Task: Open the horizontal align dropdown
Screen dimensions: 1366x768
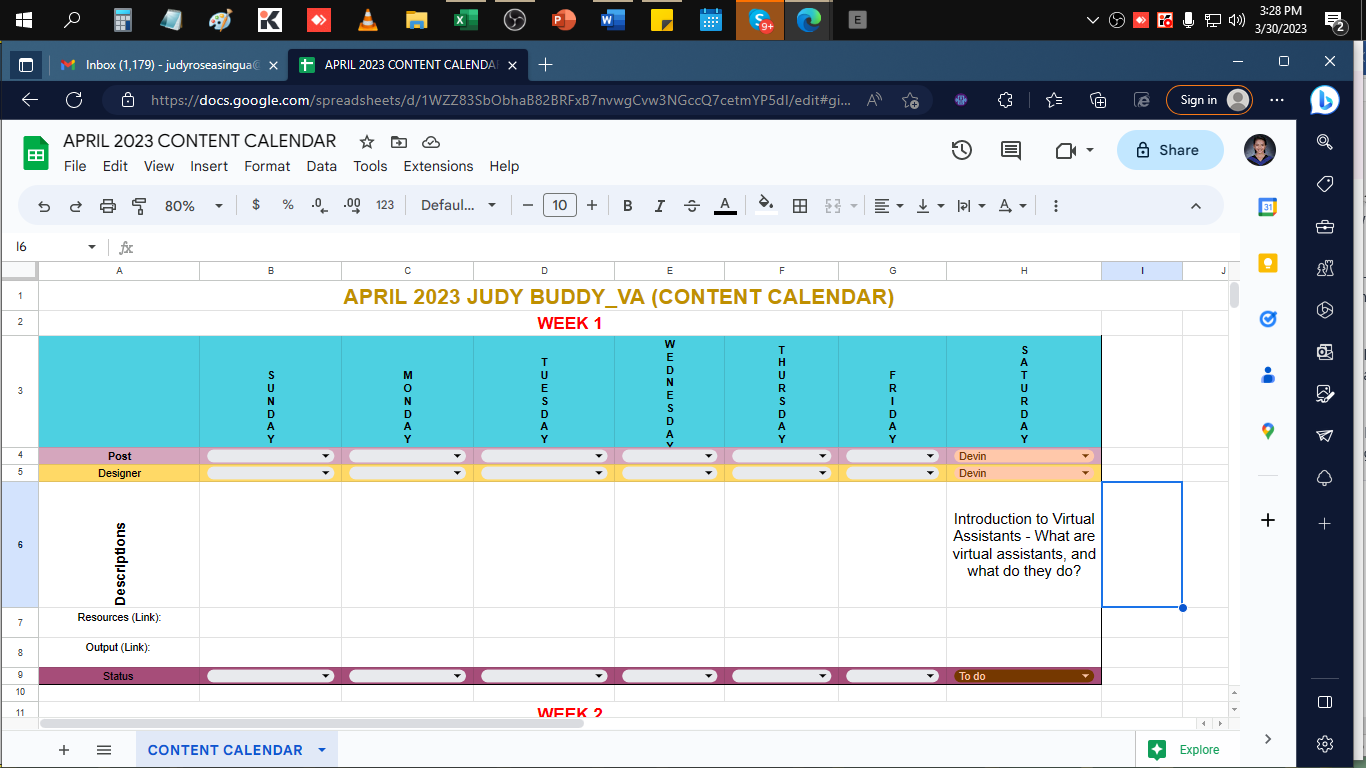Action: click(888, 206)
